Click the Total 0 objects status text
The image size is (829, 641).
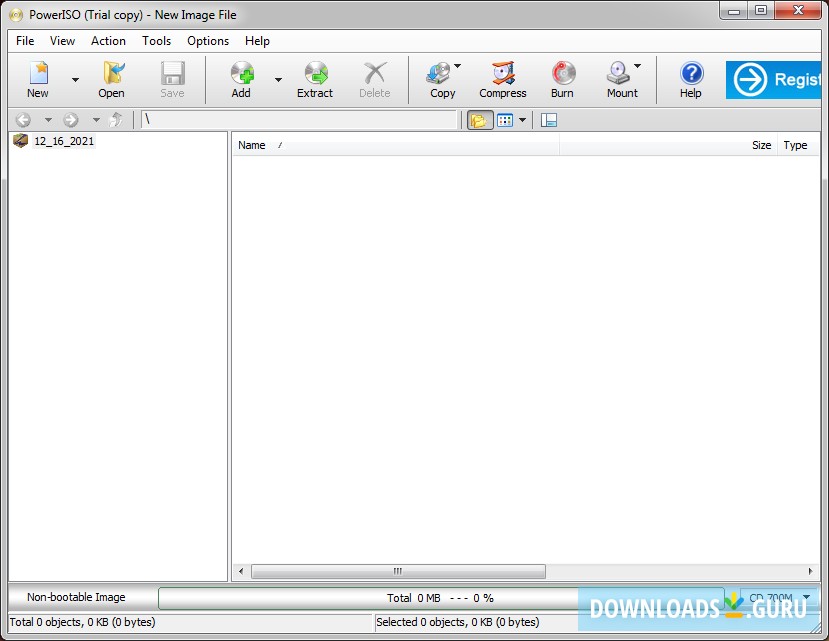coord(82,622)
